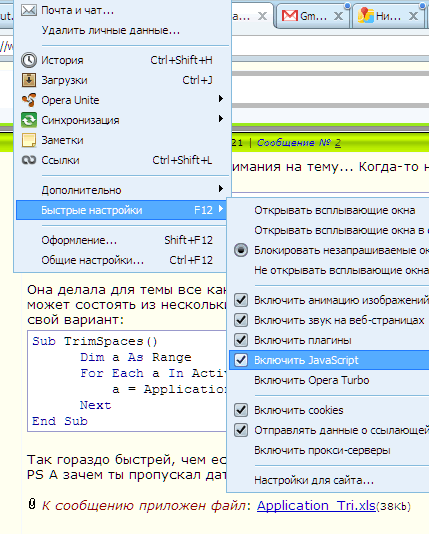
Task: Click the address bar field
Action: pyautogui.click(x=330, y=45)
